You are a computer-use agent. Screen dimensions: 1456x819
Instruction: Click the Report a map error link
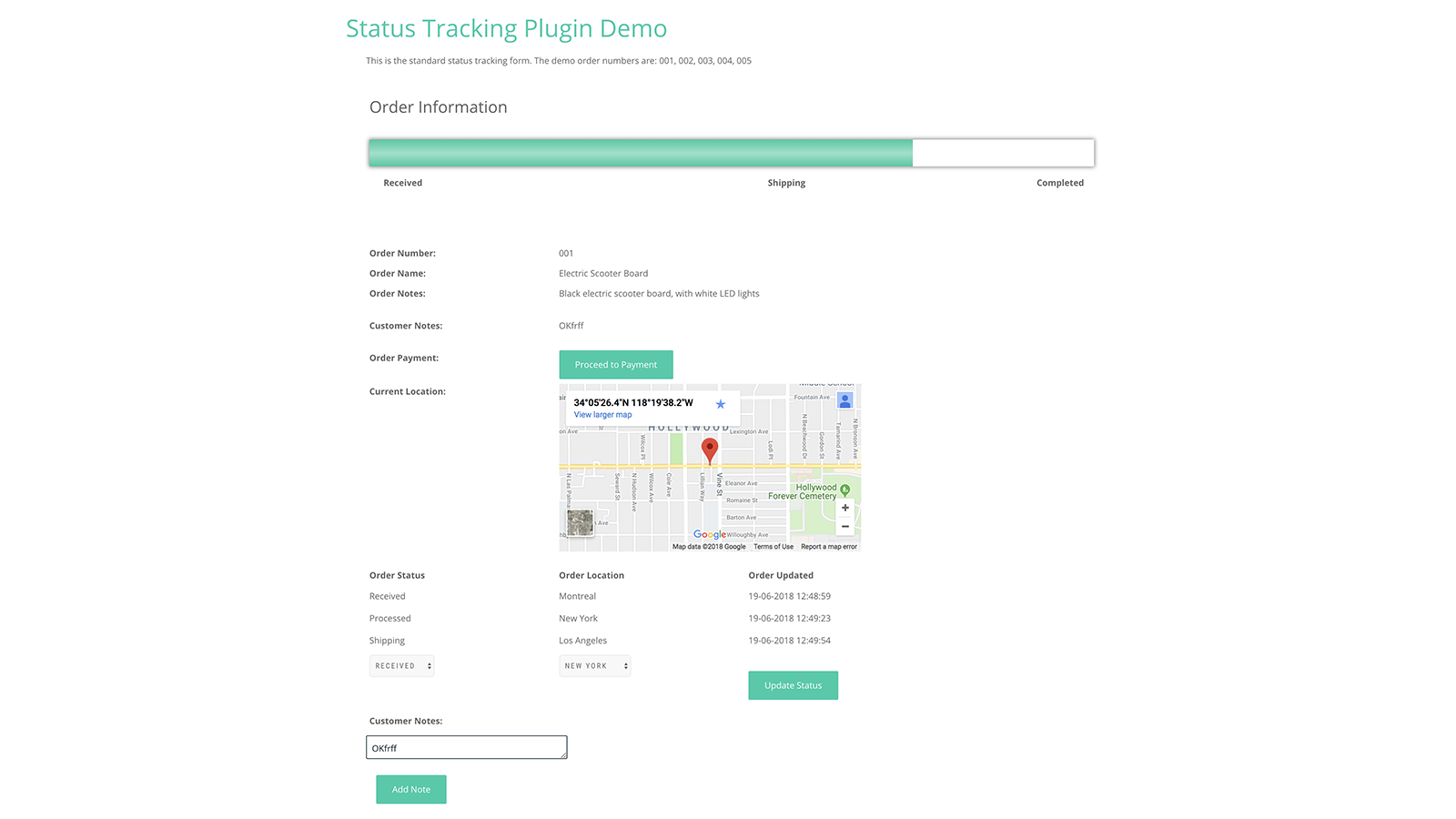[x=829, y=547]
